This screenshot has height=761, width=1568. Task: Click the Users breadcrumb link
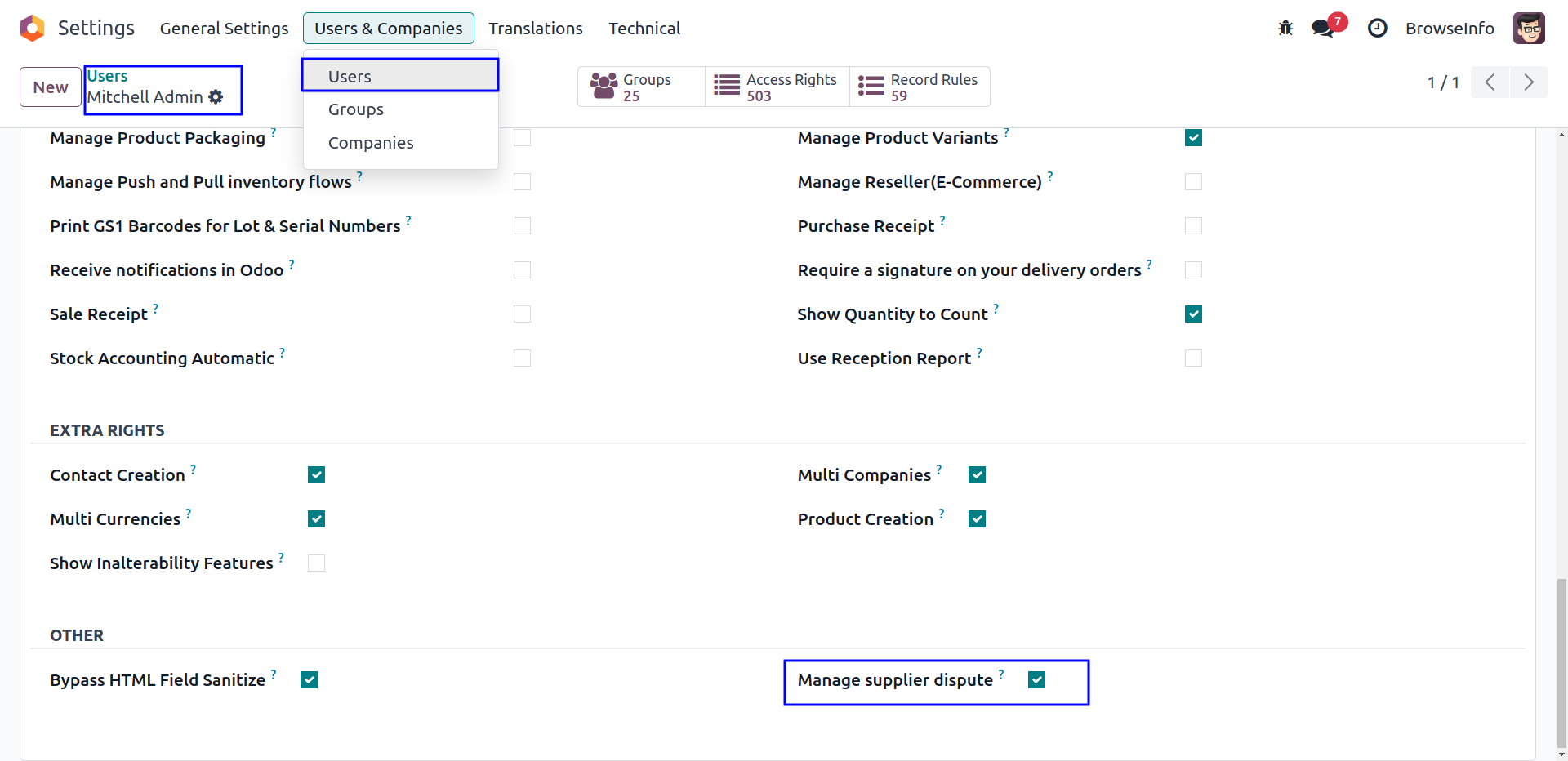click(x=107, y=76)
